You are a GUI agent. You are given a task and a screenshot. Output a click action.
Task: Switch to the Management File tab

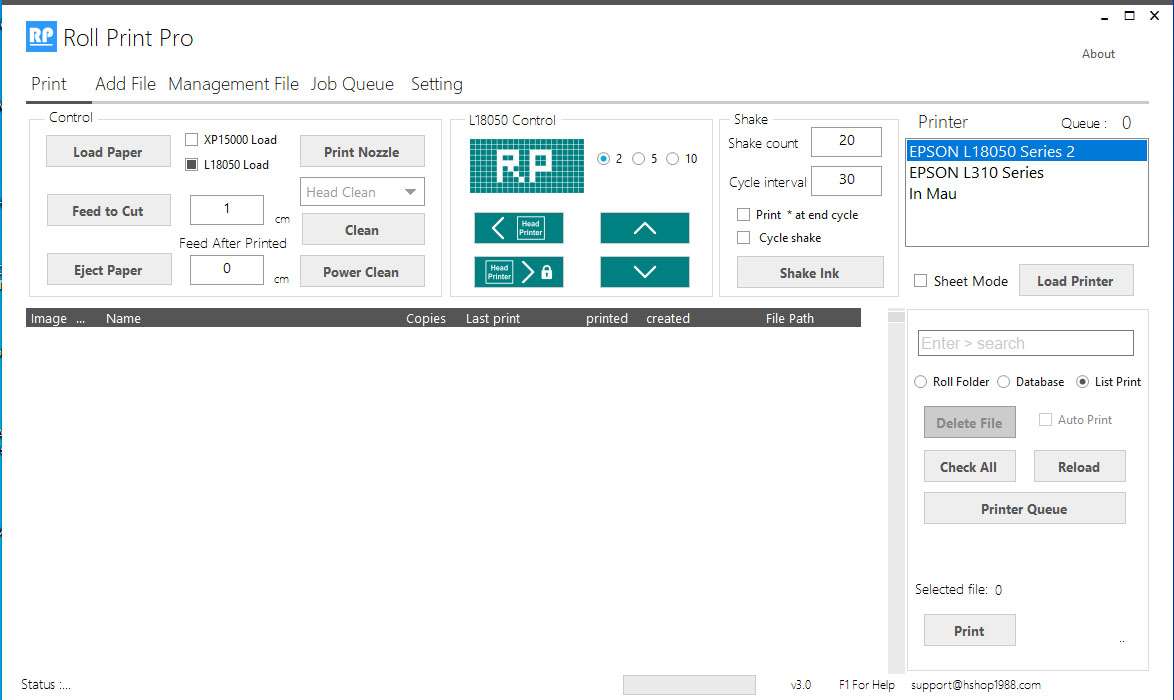click(233, 84)
